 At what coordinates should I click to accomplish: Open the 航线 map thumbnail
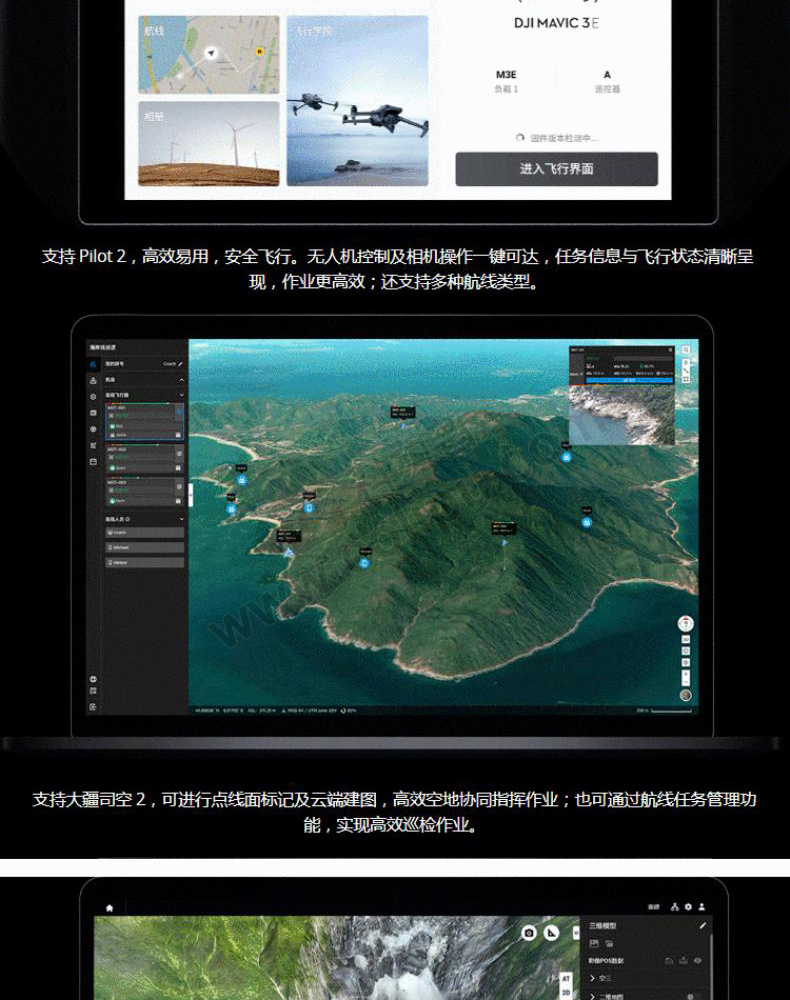point(209,55)
